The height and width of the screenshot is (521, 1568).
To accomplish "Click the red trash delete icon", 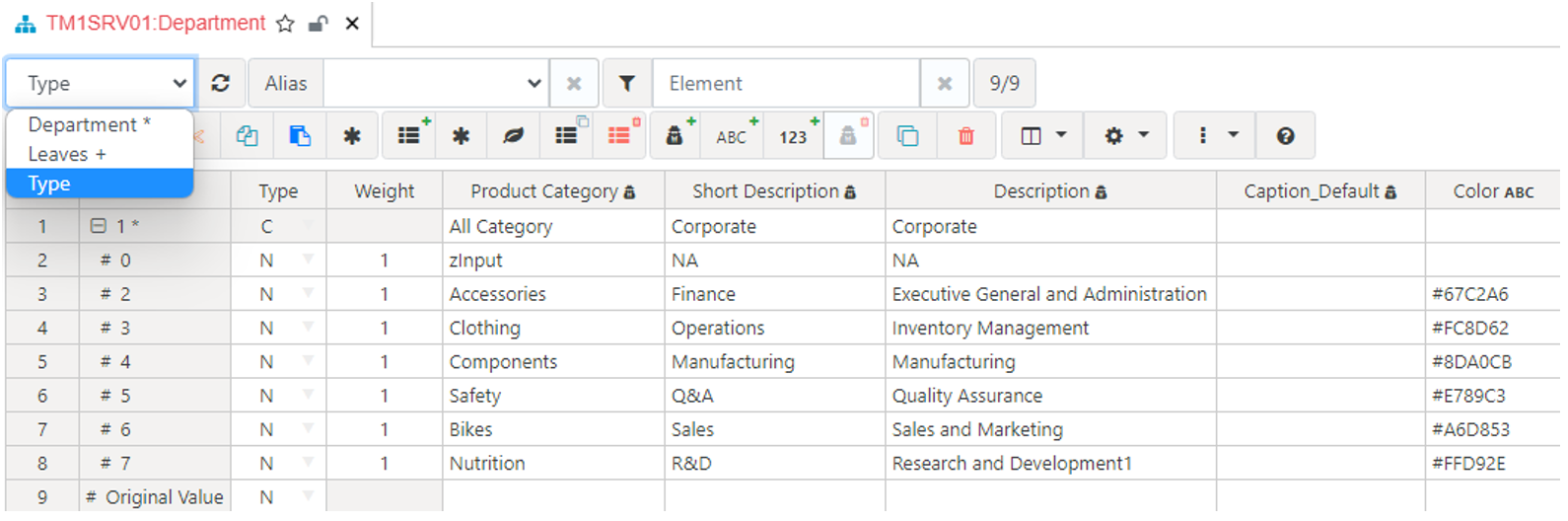I will pos(966,136).
